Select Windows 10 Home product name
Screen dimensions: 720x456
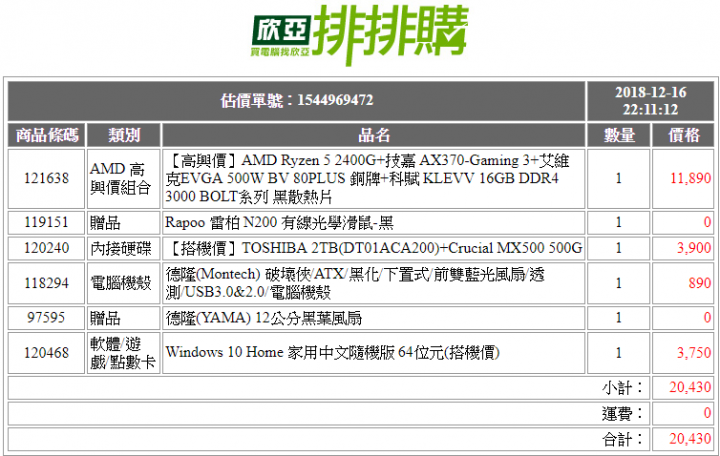click(332, 353)
